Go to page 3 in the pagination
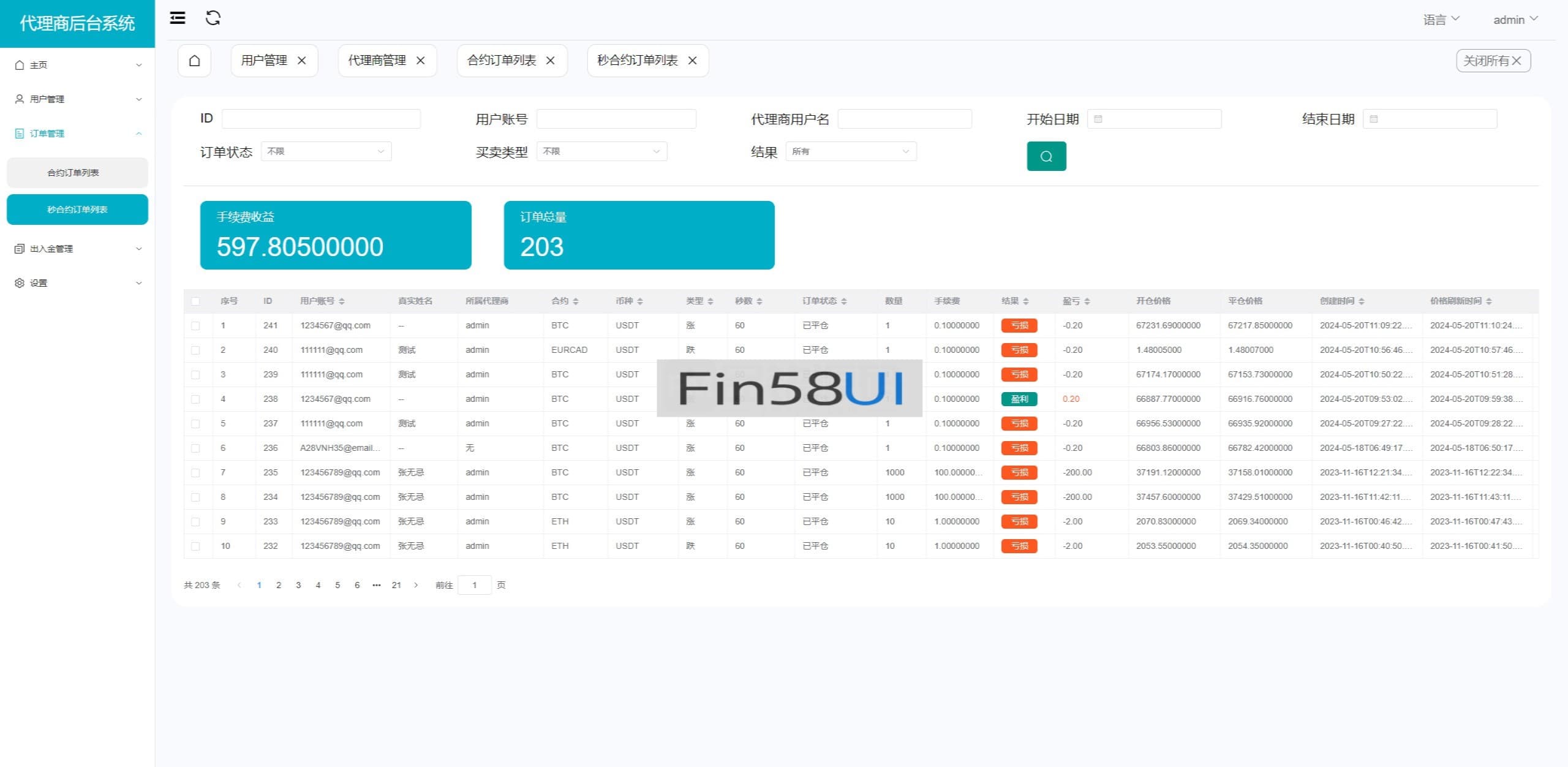Screen dimensions: 1568x767 298,585
